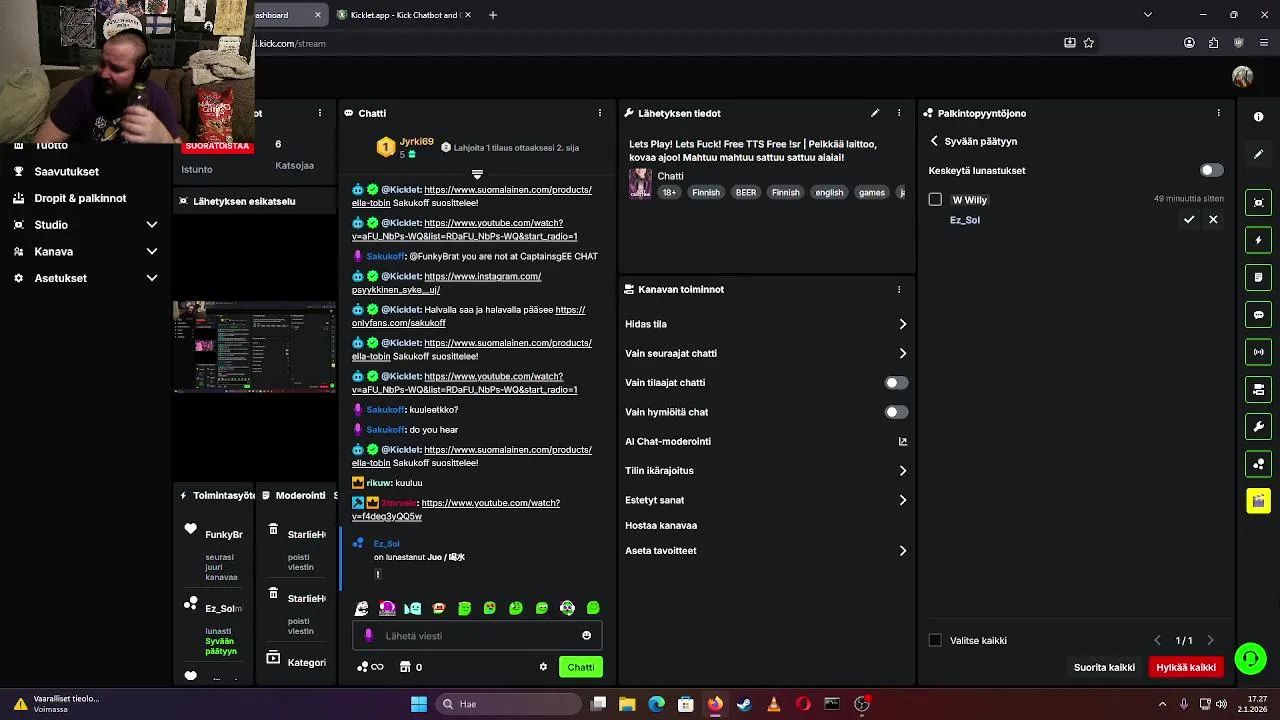
Task: Open Hidas tila submenu
Action: pyautogui.click(x=766, y=324)
